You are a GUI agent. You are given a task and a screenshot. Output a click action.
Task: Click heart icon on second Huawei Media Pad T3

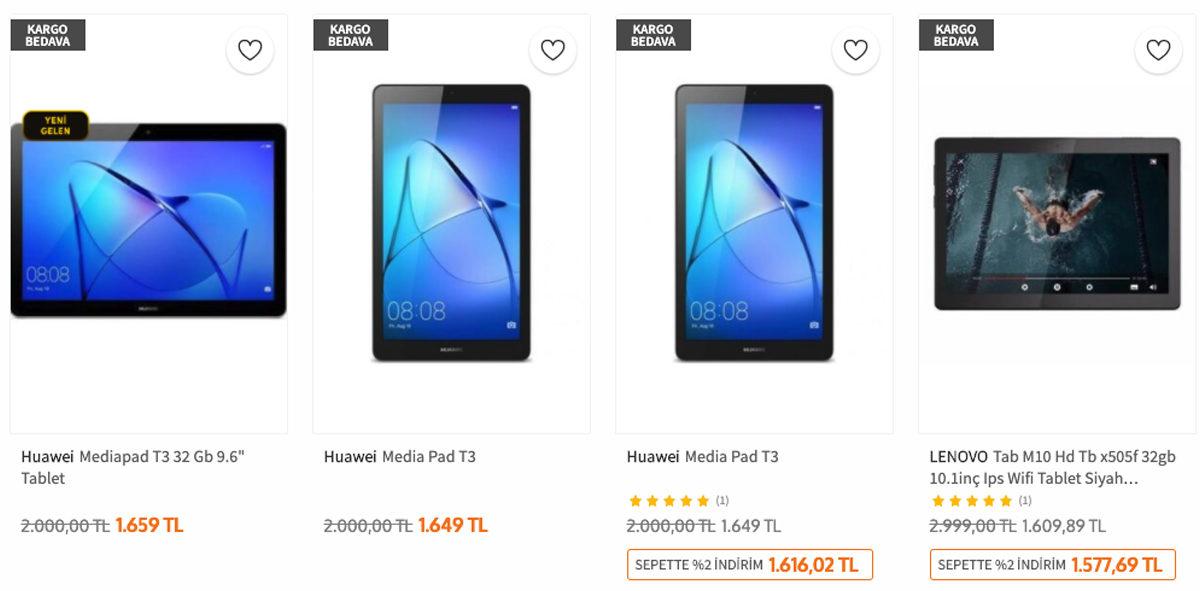pyautogui.click(x=553, y=50)
